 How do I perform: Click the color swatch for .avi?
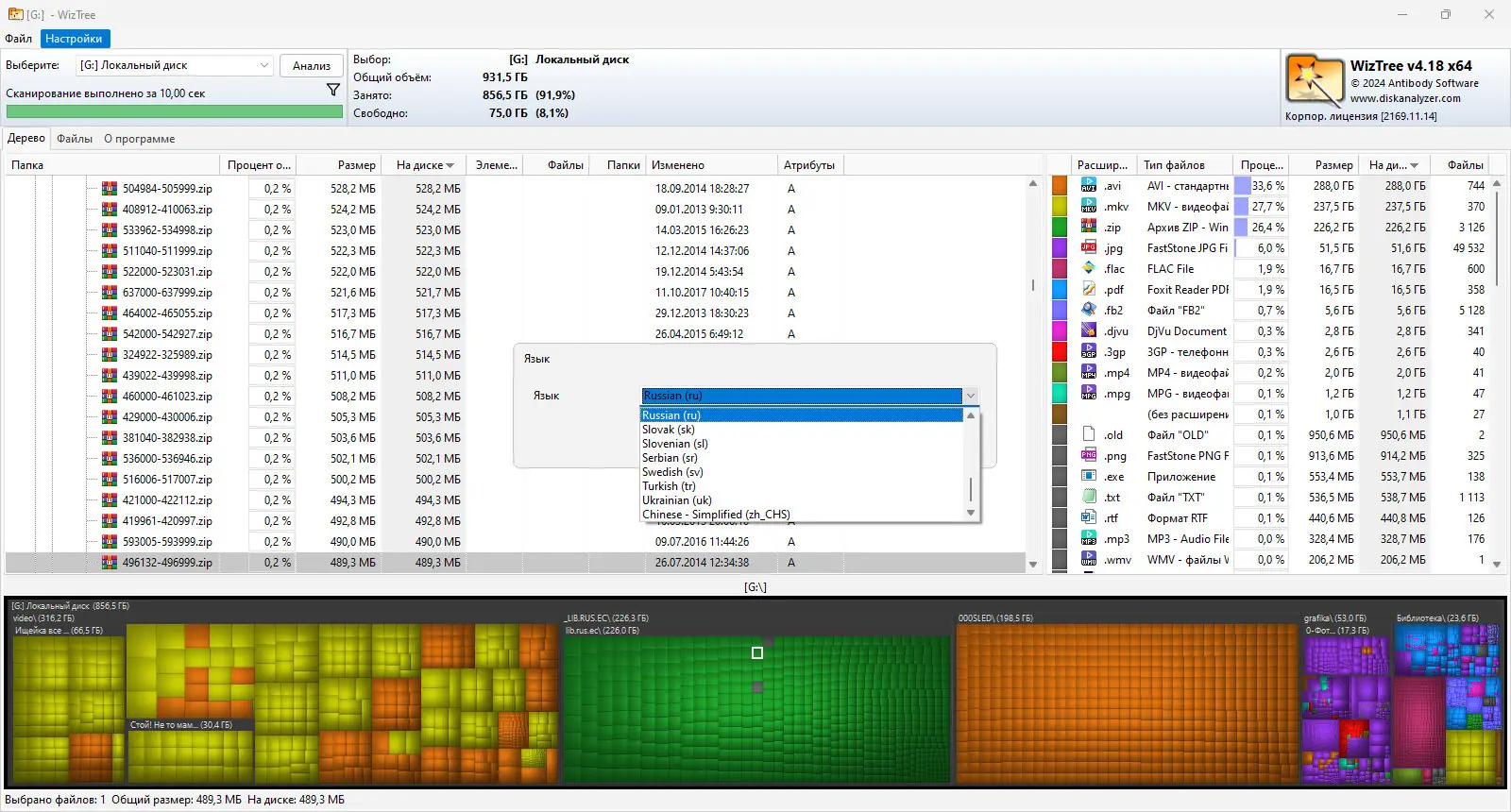[1060, 186]
